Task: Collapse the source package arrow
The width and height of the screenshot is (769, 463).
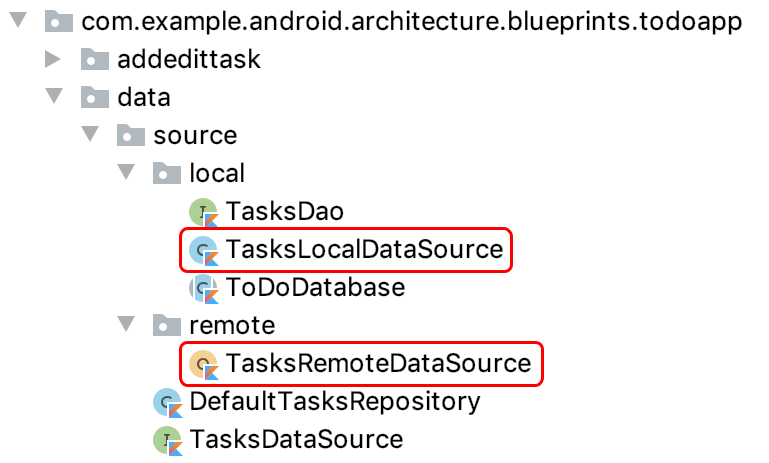Action: (90, 135)
